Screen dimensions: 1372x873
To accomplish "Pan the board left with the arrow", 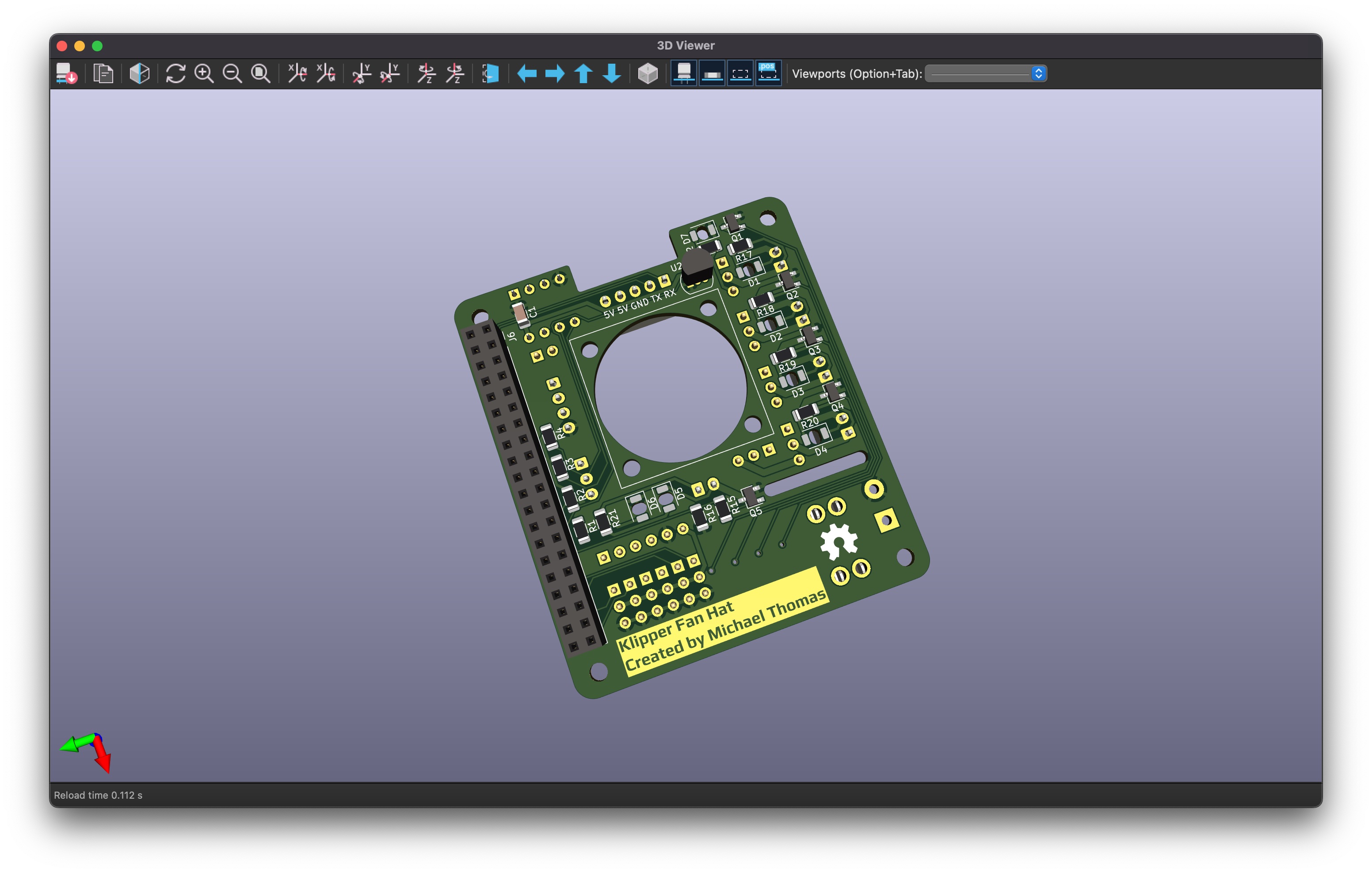I will [526, 73].
